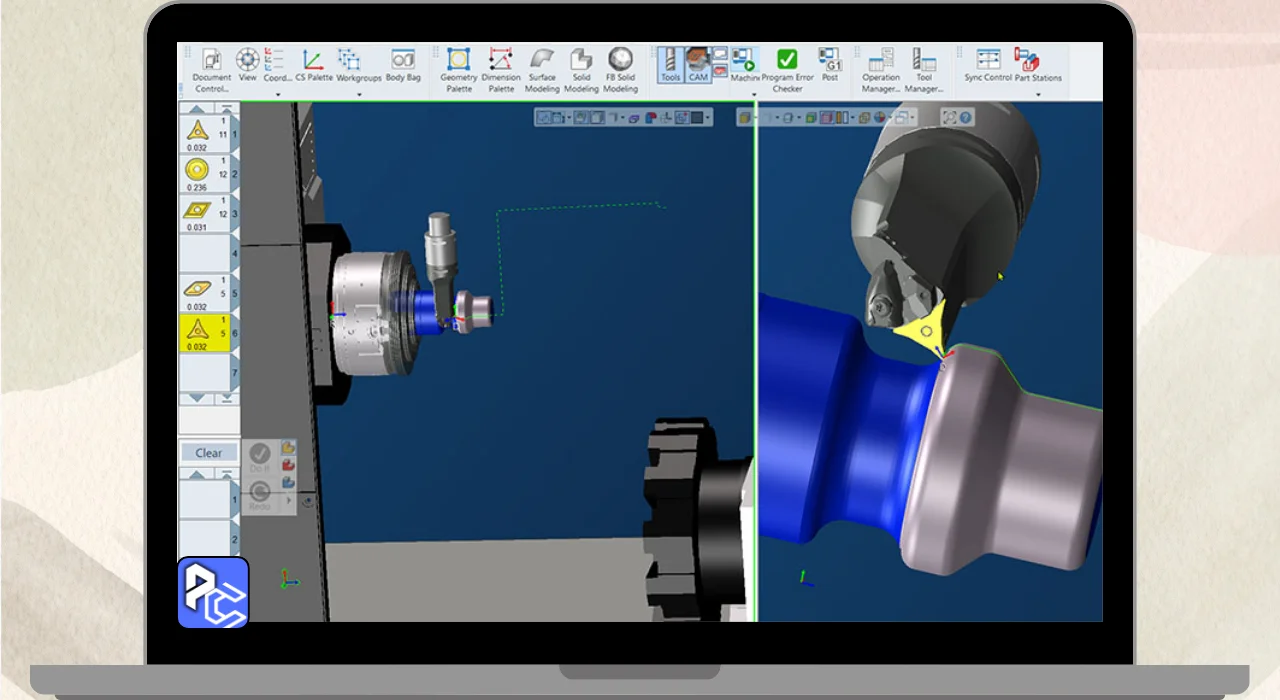Viewport: 1280px width, 700px height.
Task: Open the Operation Manager
Action: [881, 69]
